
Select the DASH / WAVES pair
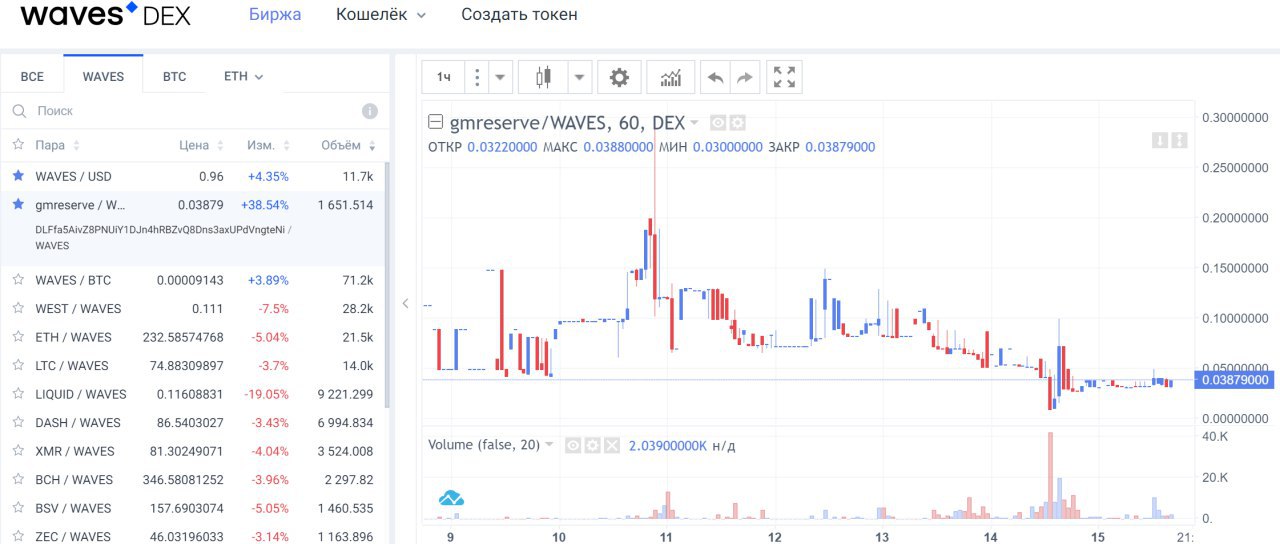coord(192,423)
